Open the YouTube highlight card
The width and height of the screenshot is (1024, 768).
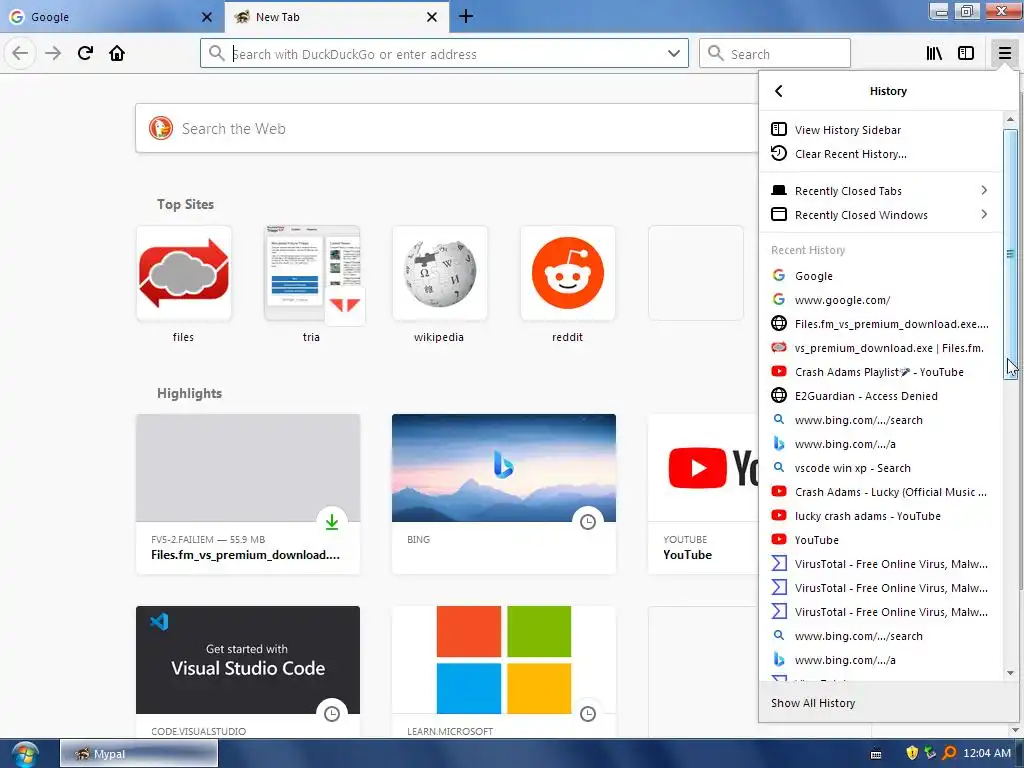tap(703, 494)
